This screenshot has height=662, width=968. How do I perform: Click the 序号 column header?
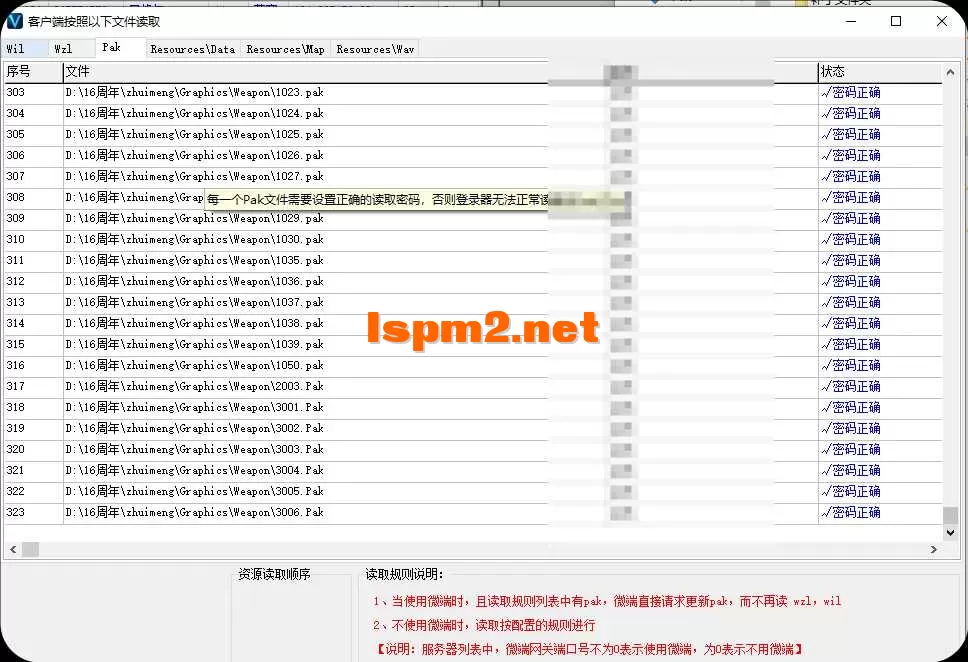coord(33,72)
